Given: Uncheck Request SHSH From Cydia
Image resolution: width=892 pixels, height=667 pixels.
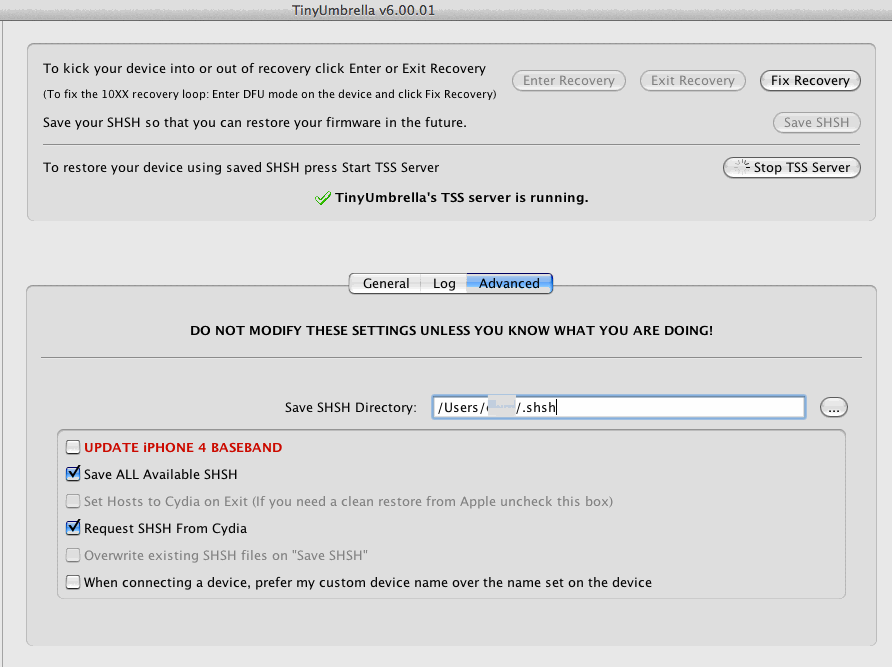Looking at the screenshot, I should (x=73, y=528).
